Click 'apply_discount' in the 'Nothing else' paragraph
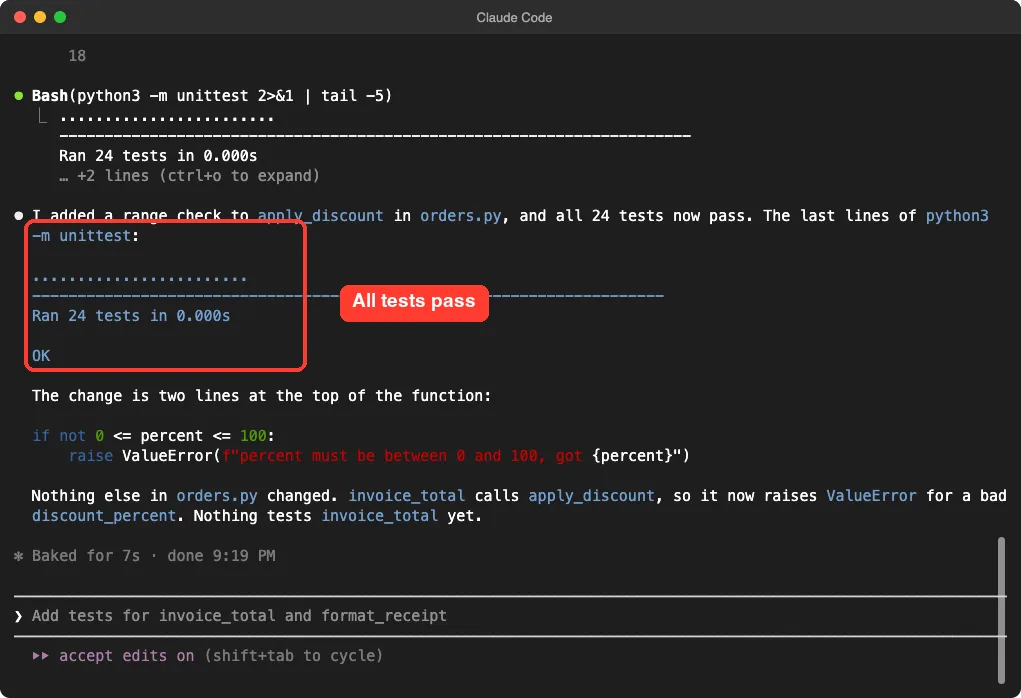The image size is (1021, 698). (591, 496)
